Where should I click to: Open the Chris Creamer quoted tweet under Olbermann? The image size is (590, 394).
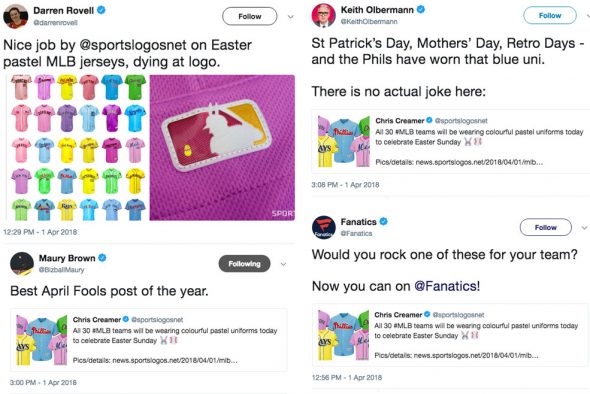pyautogui.click(x=451, y=141)
